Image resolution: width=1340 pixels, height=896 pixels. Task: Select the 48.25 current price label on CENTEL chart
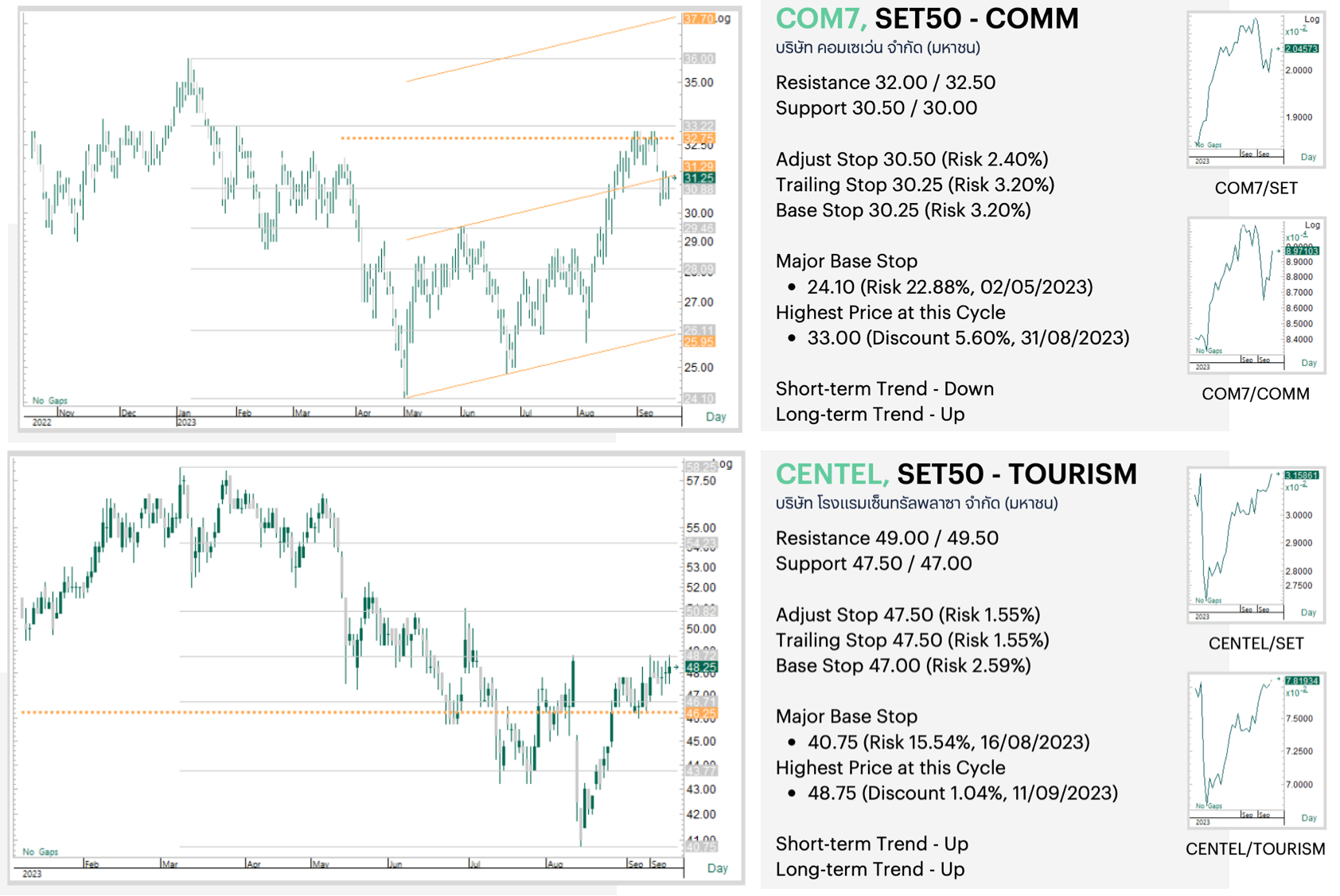pyautogui.click(x=701, y=667)
